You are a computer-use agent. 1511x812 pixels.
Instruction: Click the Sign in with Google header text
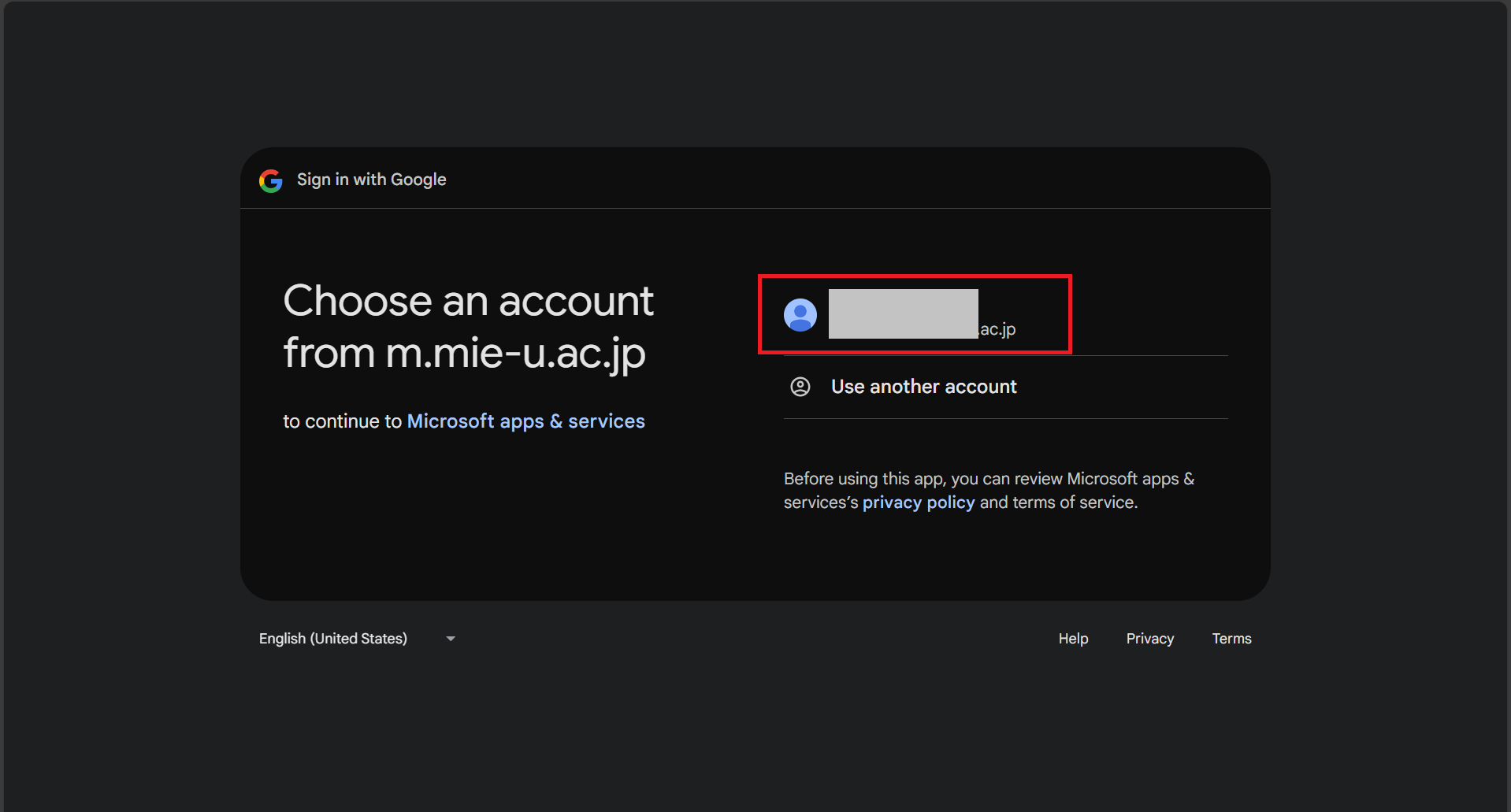[x=372, y=180]
